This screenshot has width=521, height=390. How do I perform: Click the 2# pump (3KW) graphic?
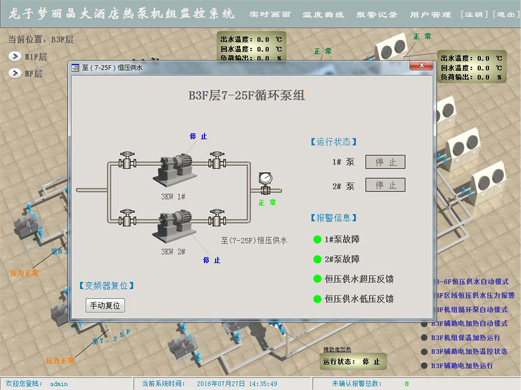pyautogui.click(x=173, y=226)
